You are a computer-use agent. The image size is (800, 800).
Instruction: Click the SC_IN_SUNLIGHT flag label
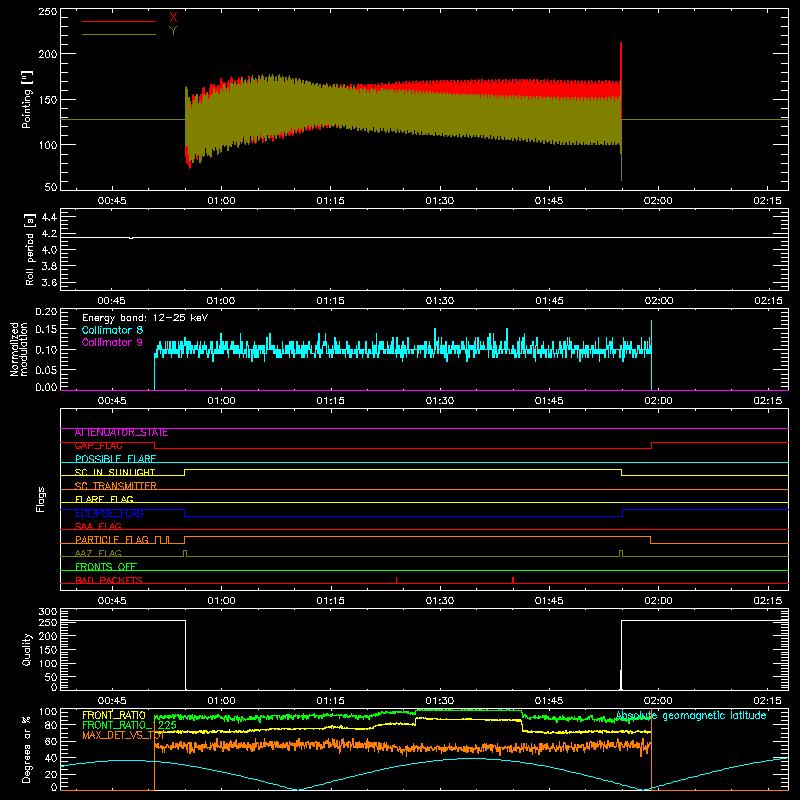pyautogui.click(x=115, y=472)
